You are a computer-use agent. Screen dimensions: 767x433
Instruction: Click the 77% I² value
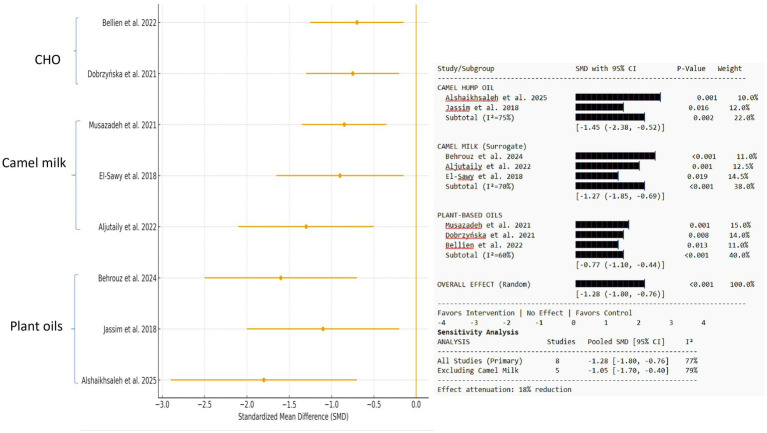coord(692,361)
